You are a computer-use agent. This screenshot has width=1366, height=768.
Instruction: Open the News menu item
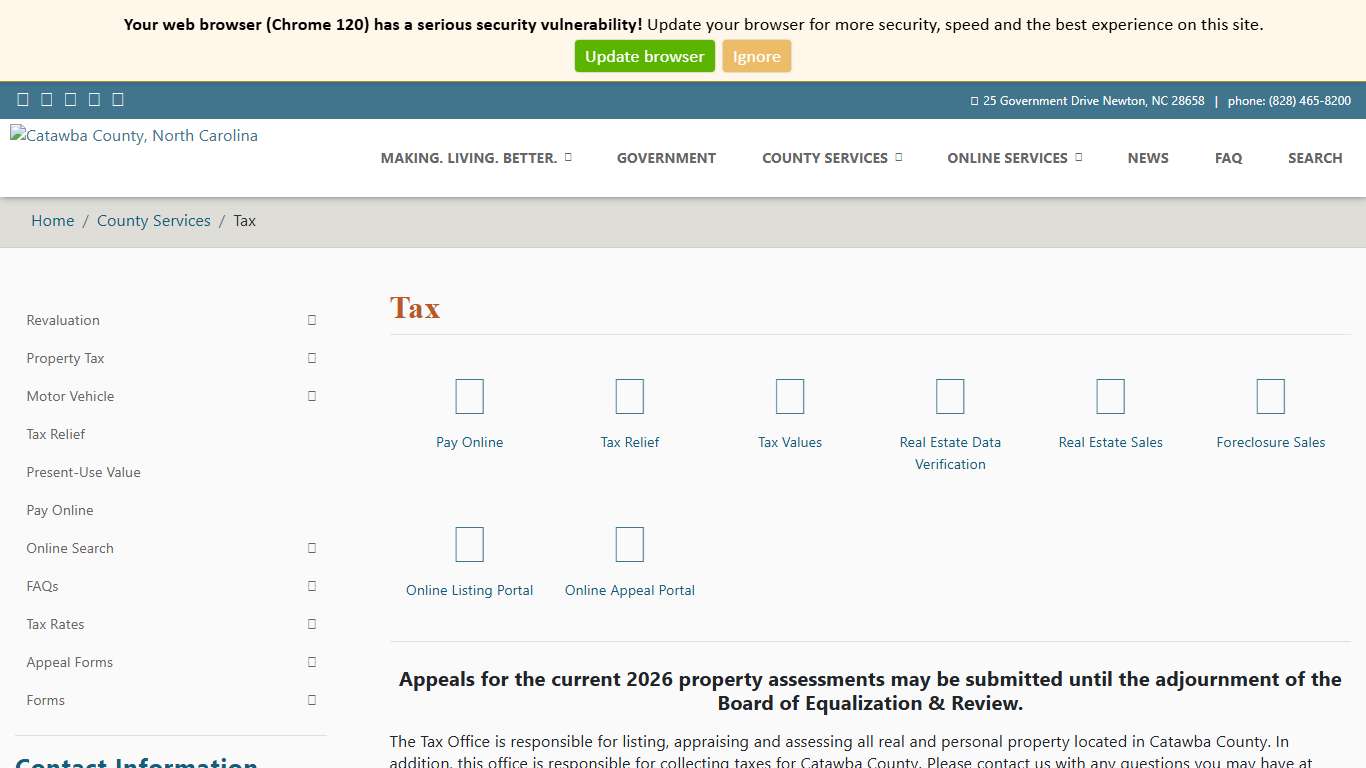pyautogui.click(x=1147, y=158)
